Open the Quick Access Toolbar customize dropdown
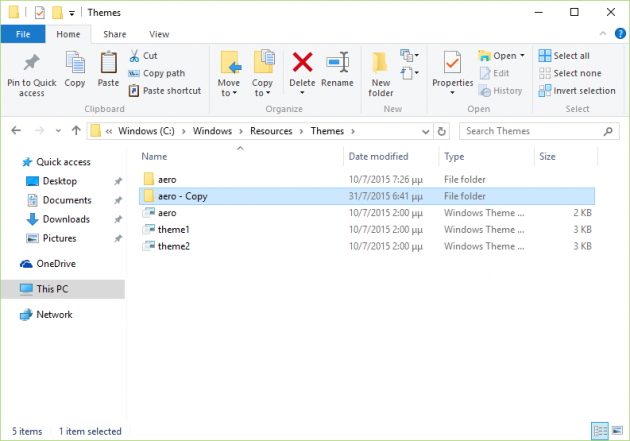This screenshot has height=441, width=630. 72,13
